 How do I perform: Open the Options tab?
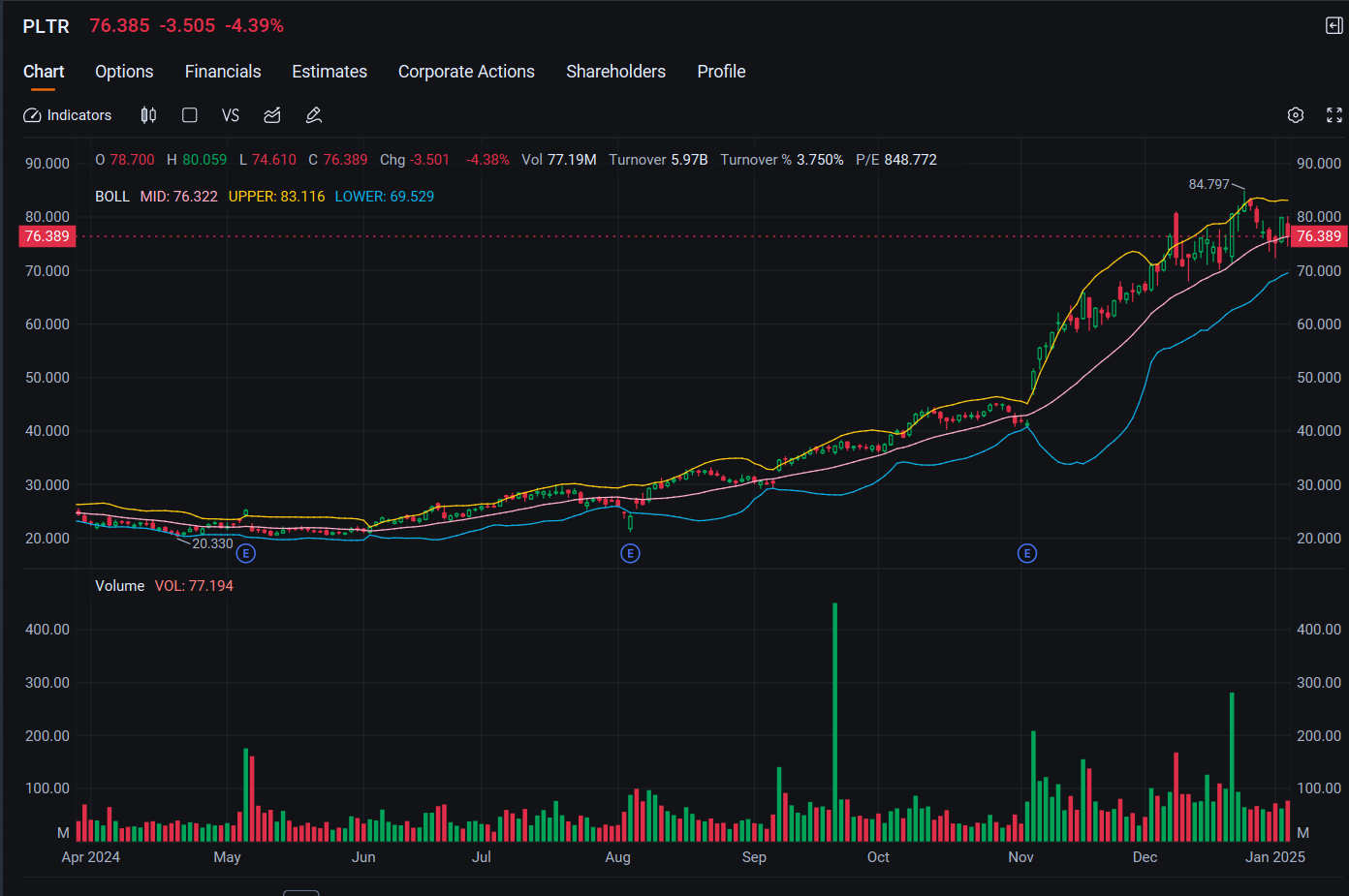coord(124,72)
